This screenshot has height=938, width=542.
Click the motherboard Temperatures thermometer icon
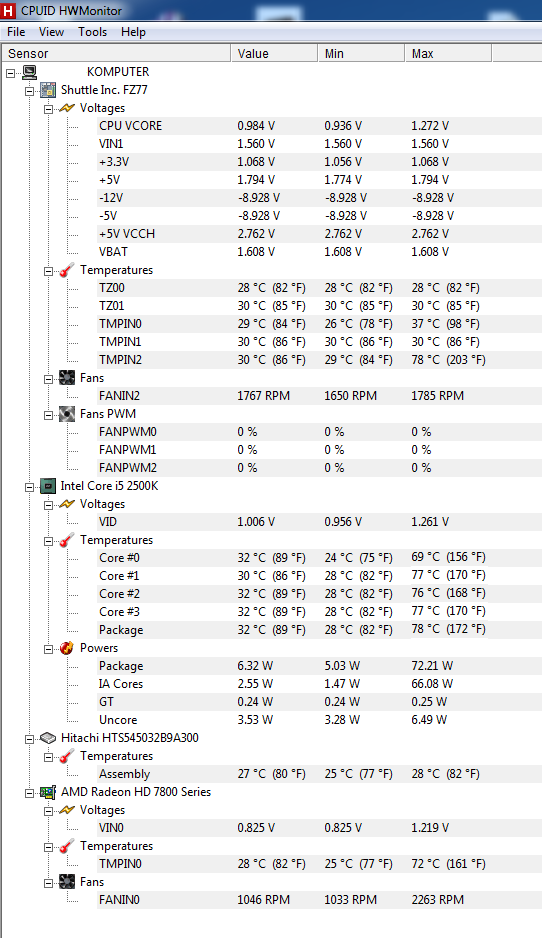(67, 270)
